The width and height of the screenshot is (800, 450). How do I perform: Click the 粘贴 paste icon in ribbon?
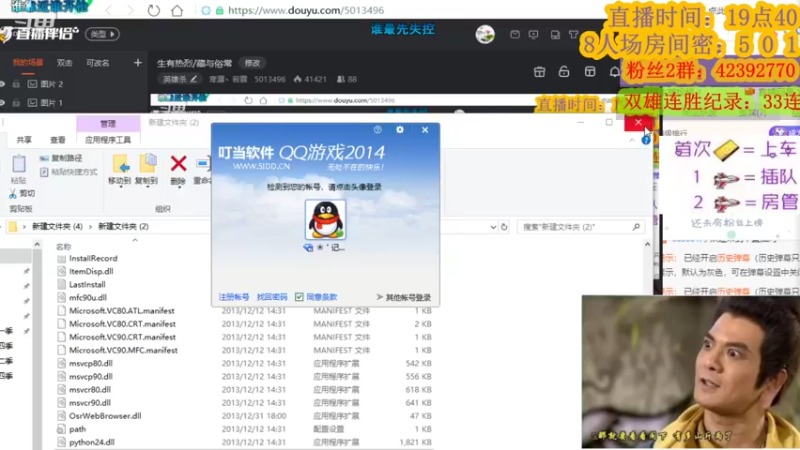19,164
